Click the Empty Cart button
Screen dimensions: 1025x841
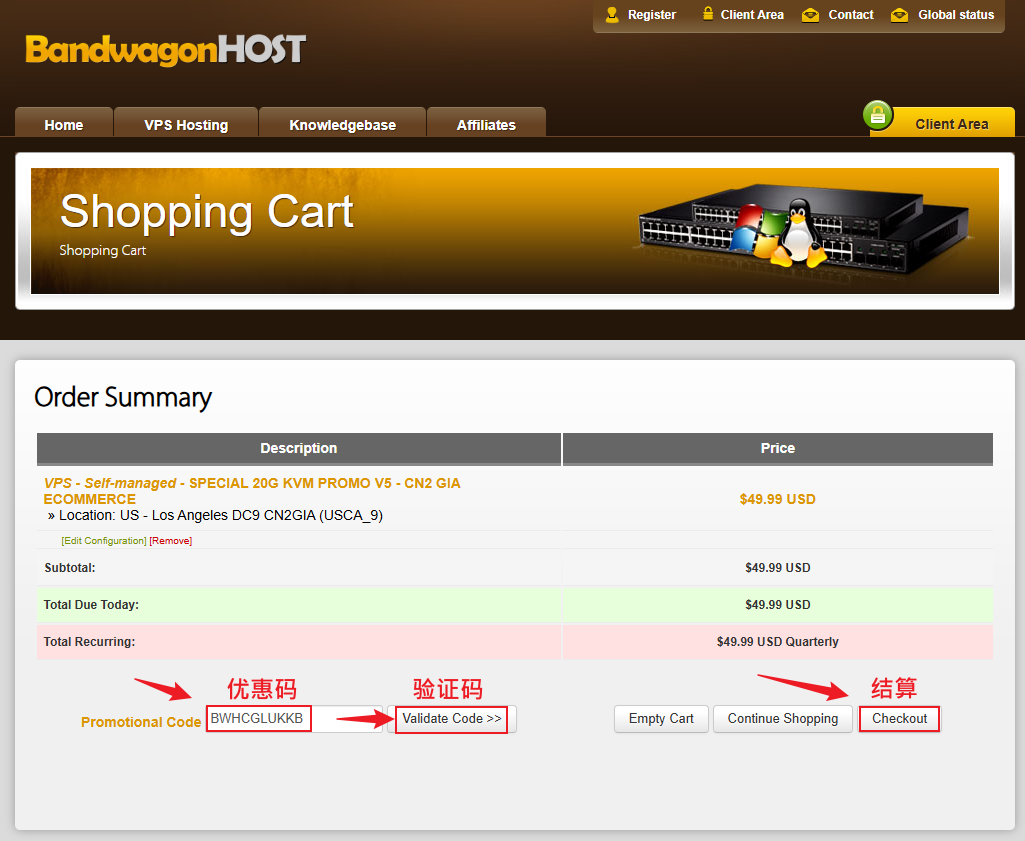click(x=661, y=719)
